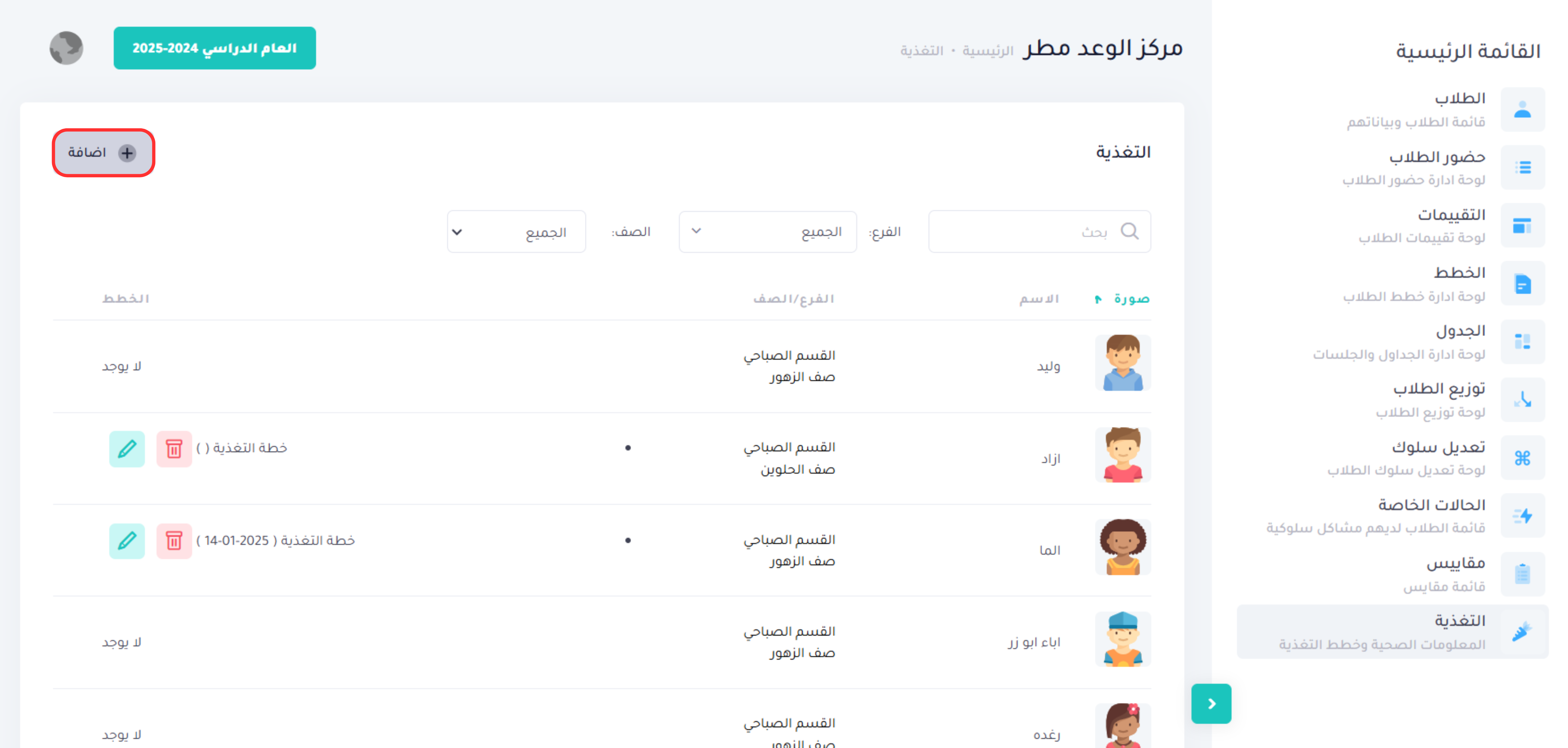
Task: Click the الجدول schedule icon
Action: (x=1522, y=341)
